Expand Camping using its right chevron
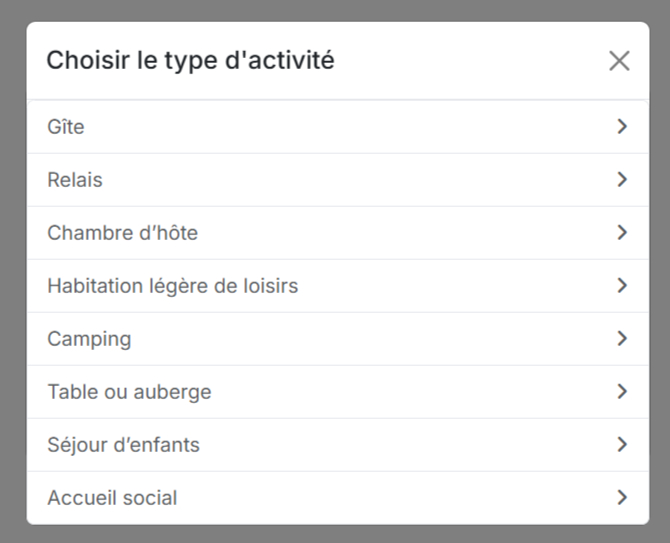 click(x=622, y=339)
